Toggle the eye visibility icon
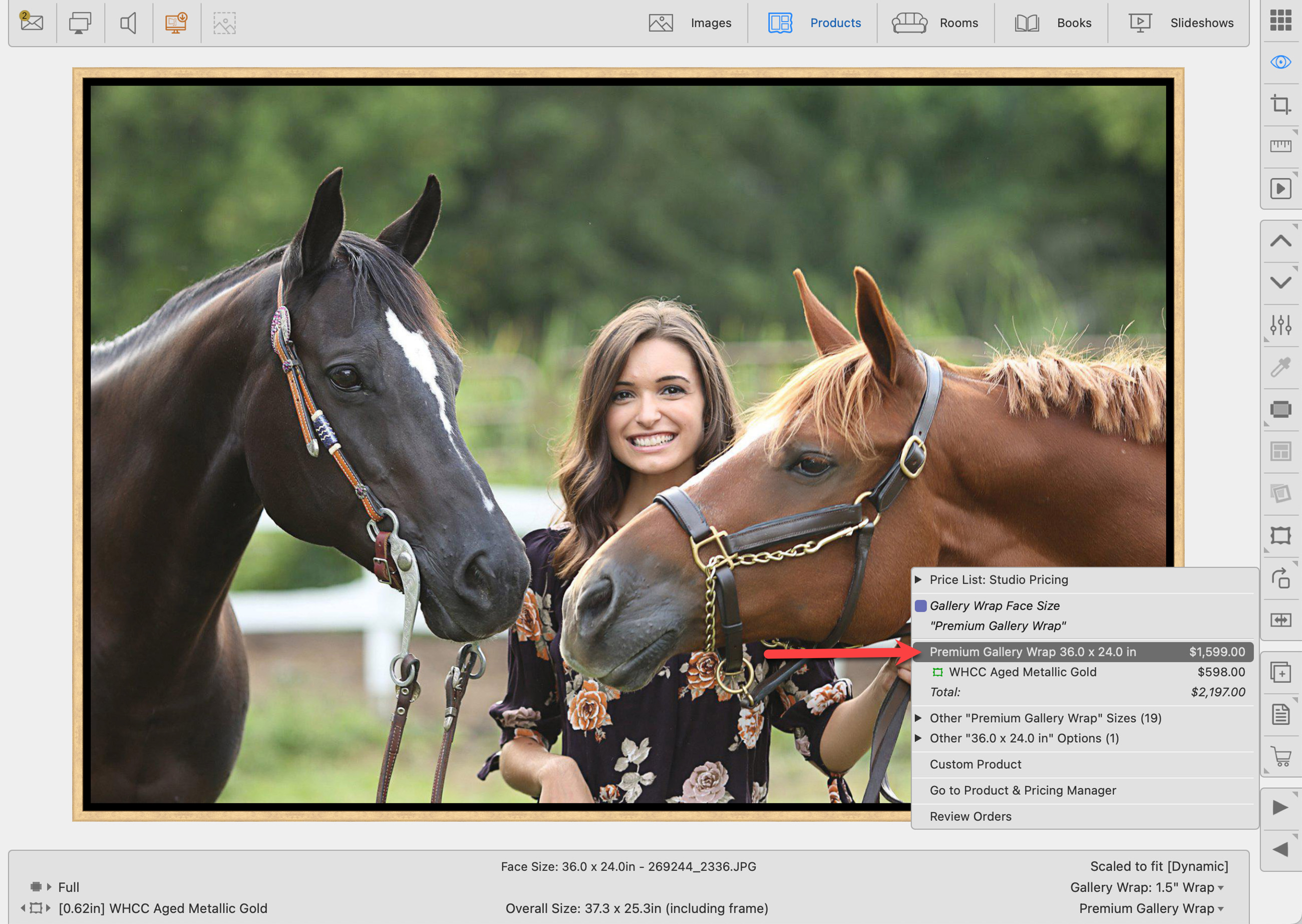1302x924 pixels. [x=1280, y=62]
